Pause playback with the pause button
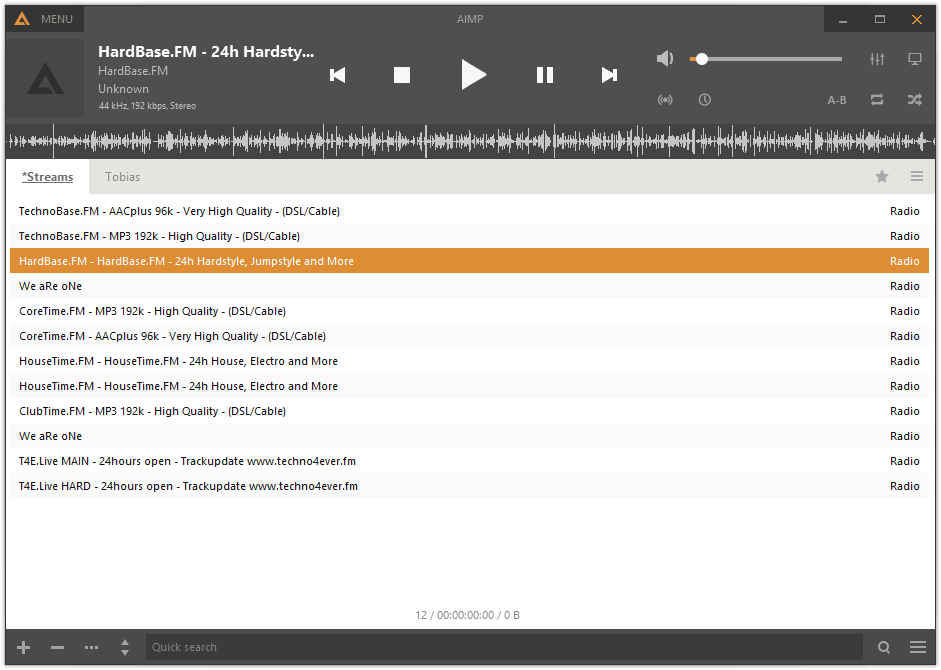This screenshot has height=670, width=941. click(x=544, y=75)
